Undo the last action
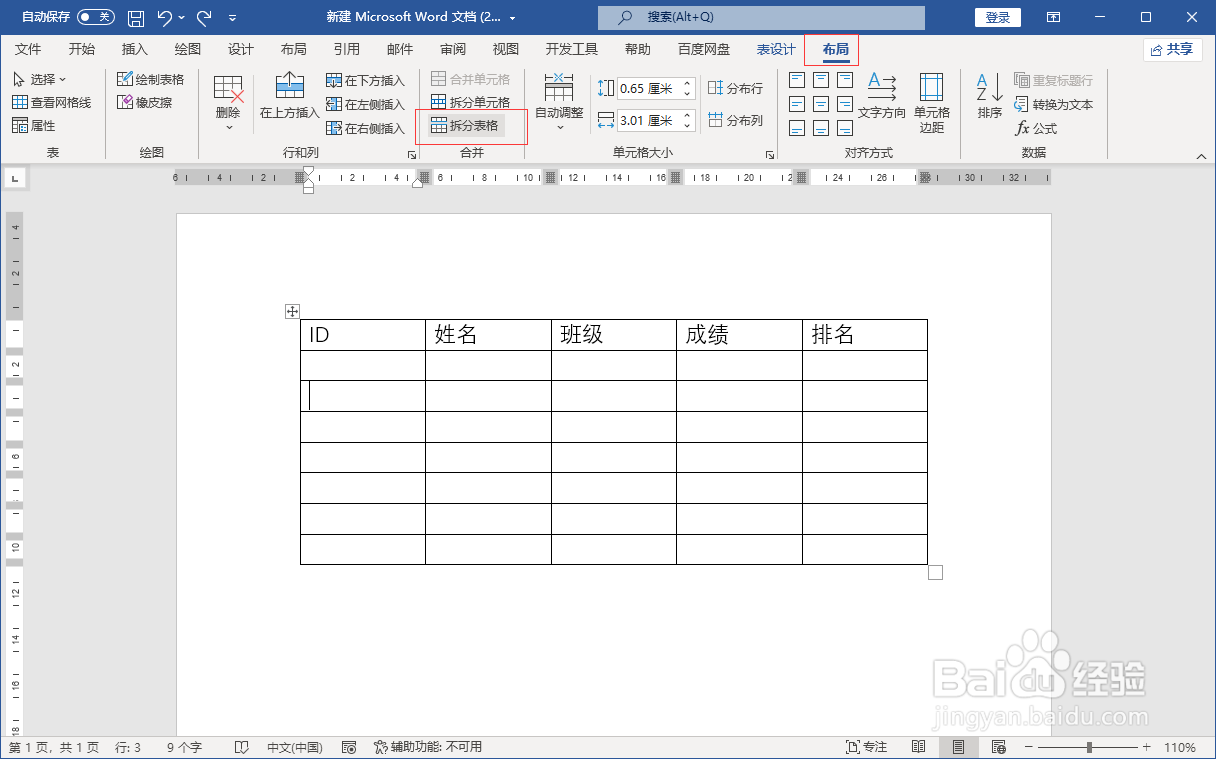The width and height of the screenshot is (1216, 759). pos(165,17)
